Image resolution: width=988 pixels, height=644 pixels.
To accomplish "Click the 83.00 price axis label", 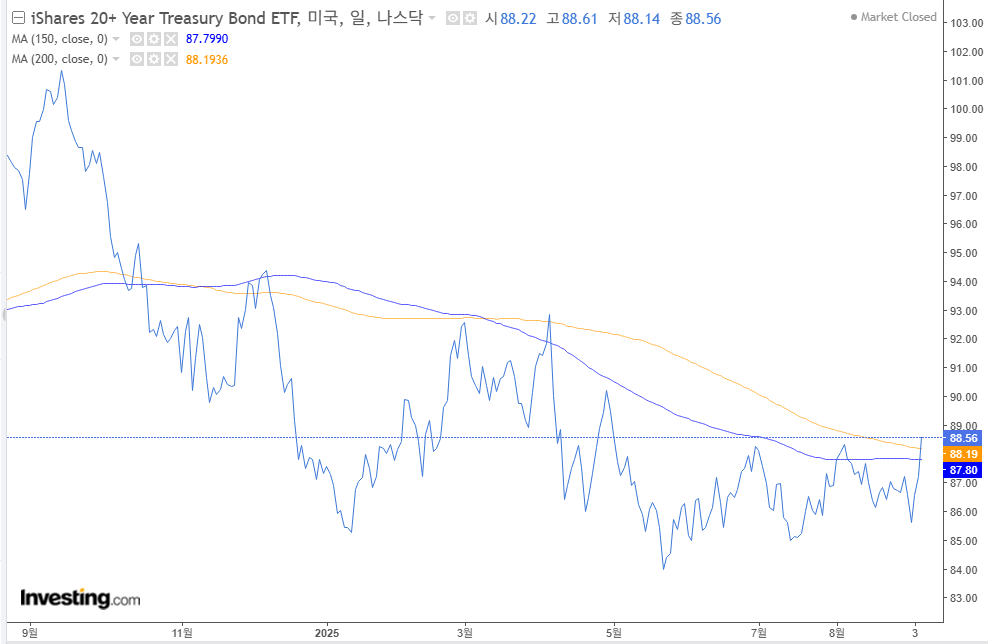I will (963, 598).
